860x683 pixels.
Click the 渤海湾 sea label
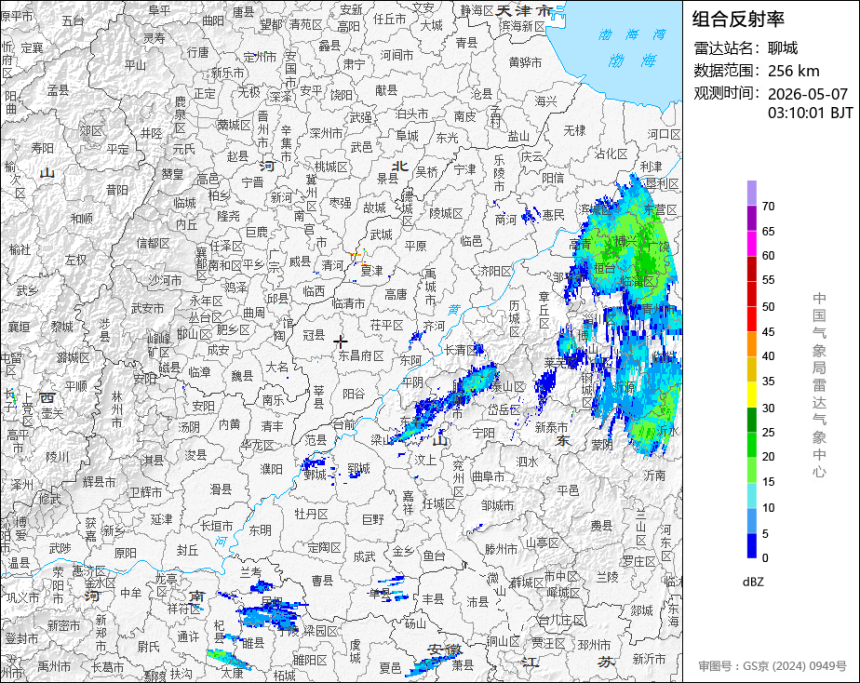point(632,35)
